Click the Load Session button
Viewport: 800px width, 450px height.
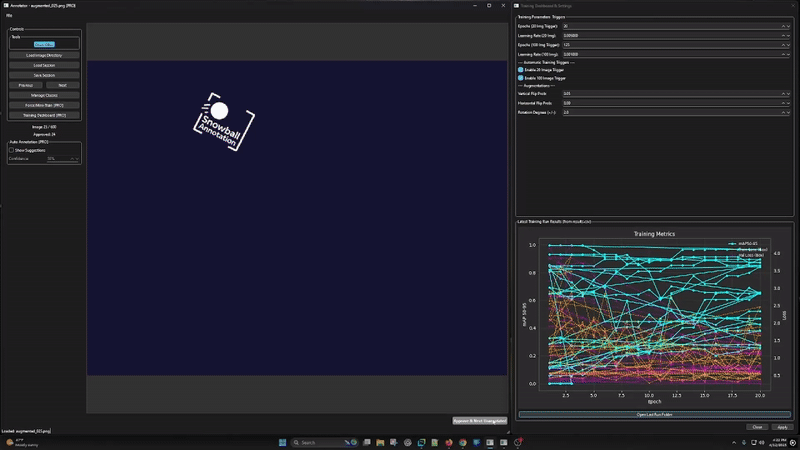click(x=44, y=65)
